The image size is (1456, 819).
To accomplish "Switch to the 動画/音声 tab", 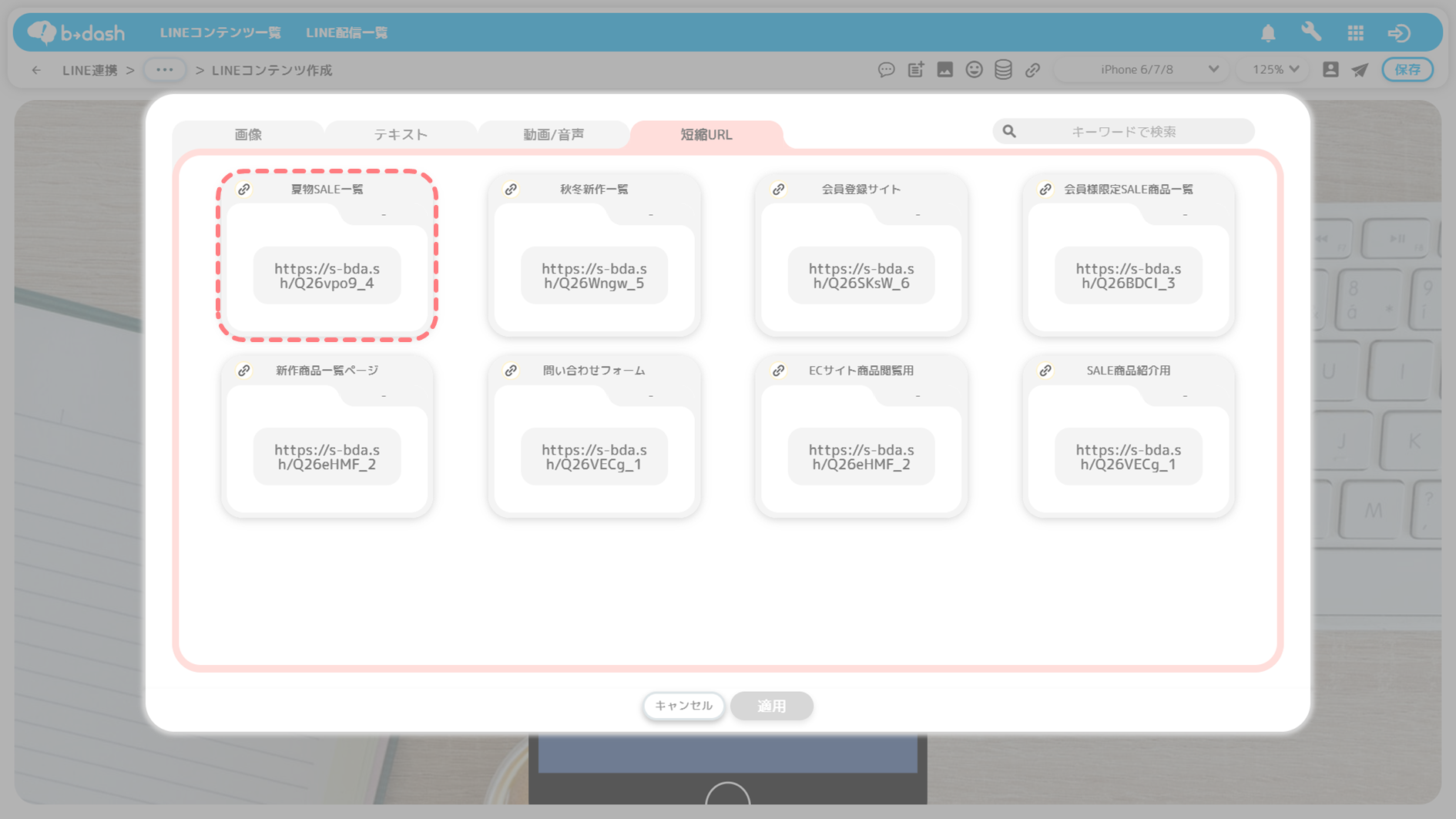I will point(553,134).
